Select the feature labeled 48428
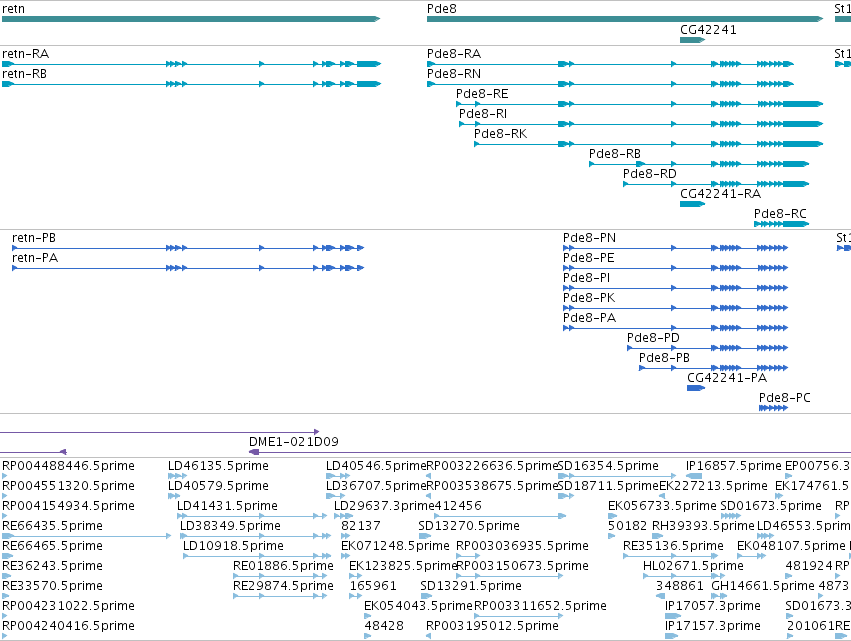This screenshot has width=851, height=641. coord(384,626)
